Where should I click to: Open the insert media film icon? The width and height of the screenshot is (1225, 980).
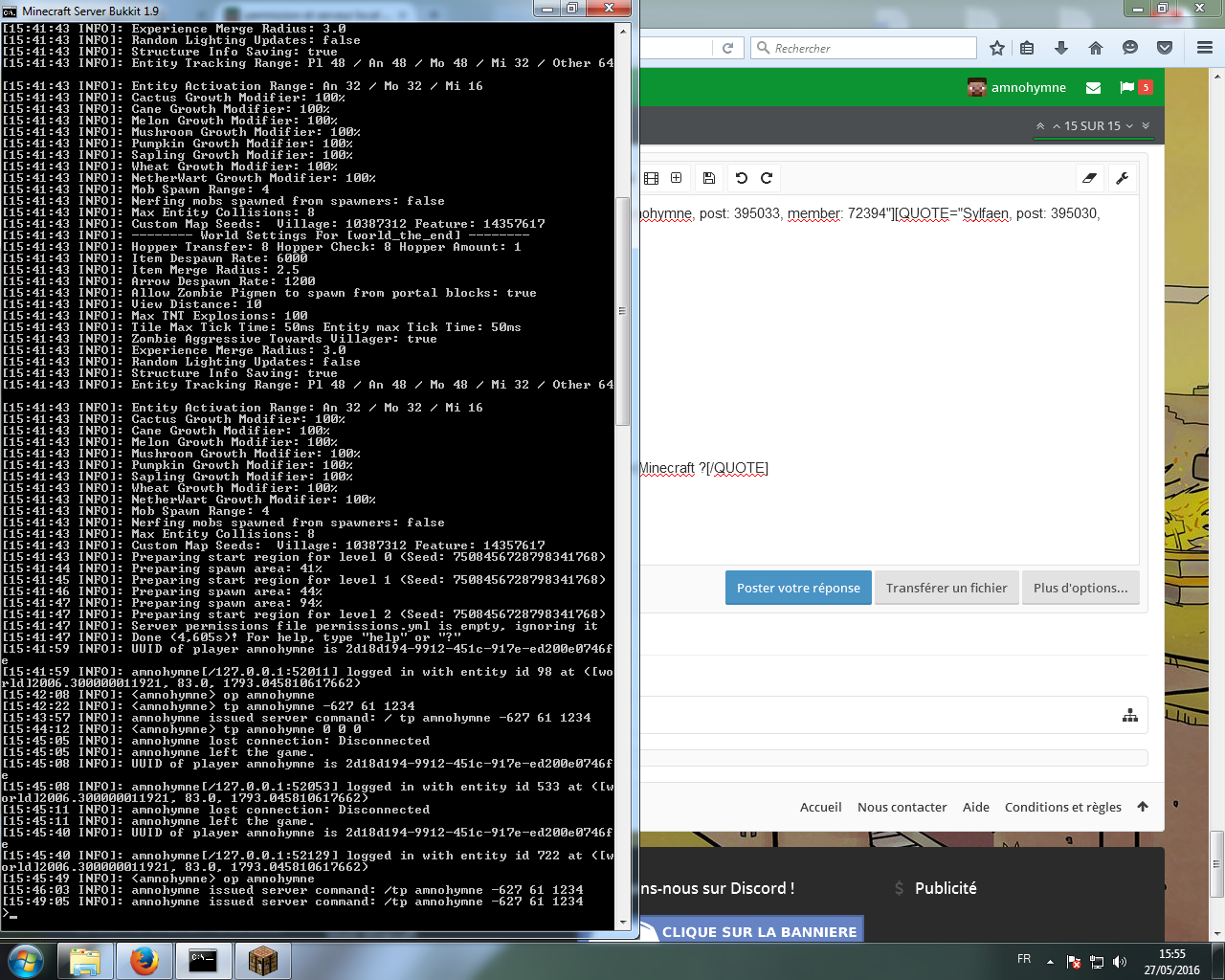tap(652, 178)
